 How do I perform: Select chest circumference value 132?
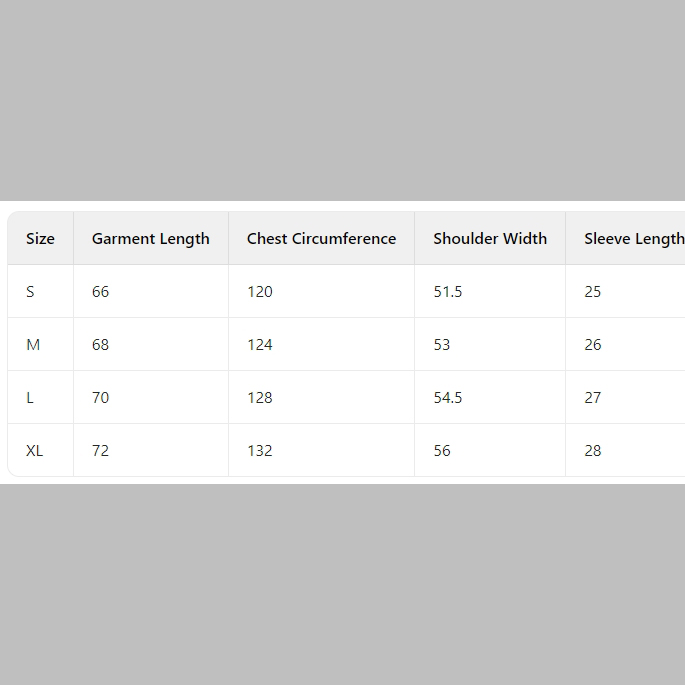[260, 450]
